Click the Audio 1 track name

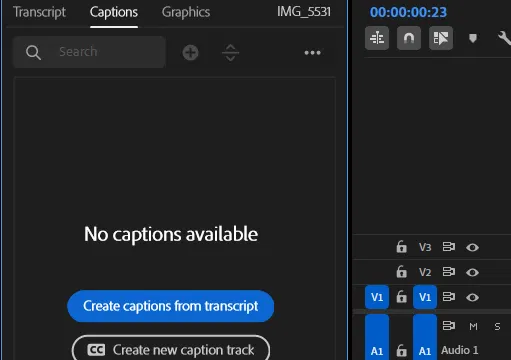tap(460, 350)
